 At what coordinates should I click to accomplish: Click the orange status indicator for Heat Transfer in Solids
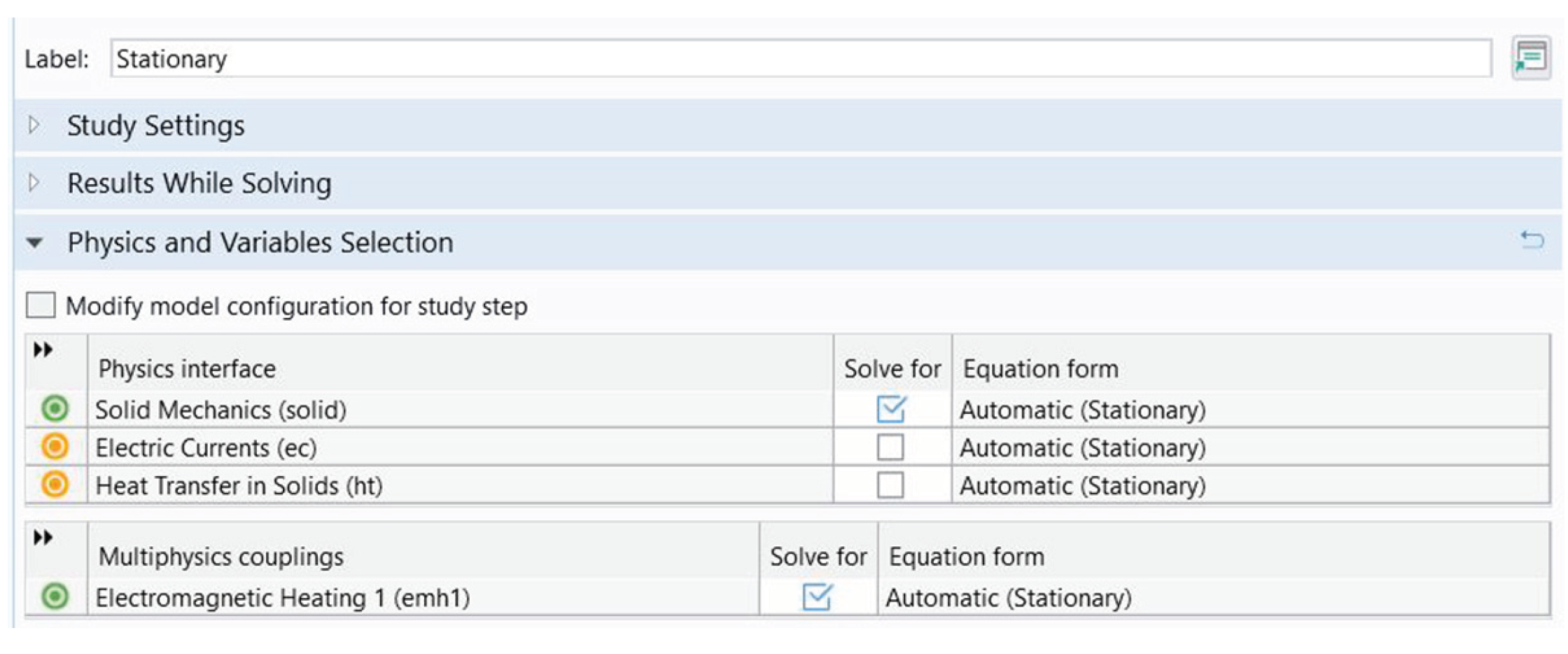tap(55, 485)
